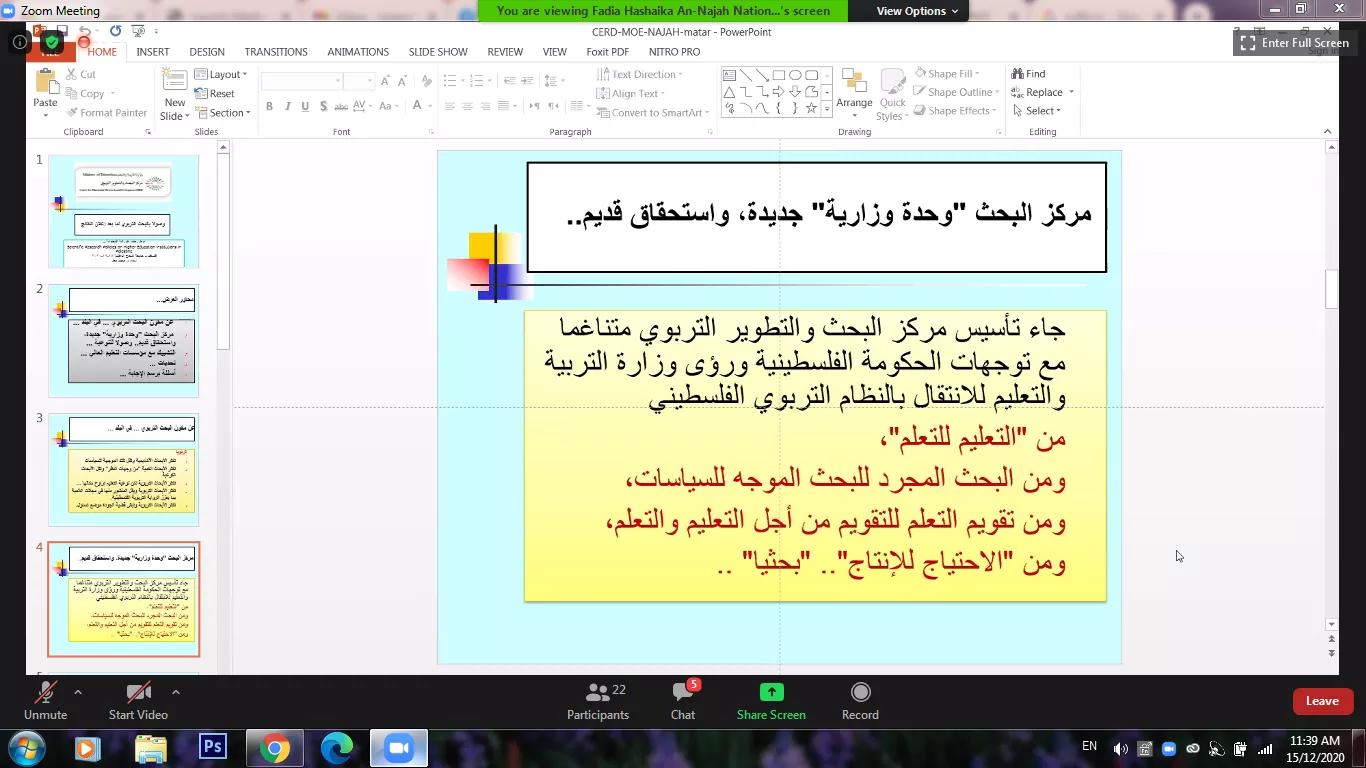Image resolution: width=1366 pixels, height=768 pixels.
Task: Open the Participants panel
Action: pyautogui.click(x=598, y=700)
